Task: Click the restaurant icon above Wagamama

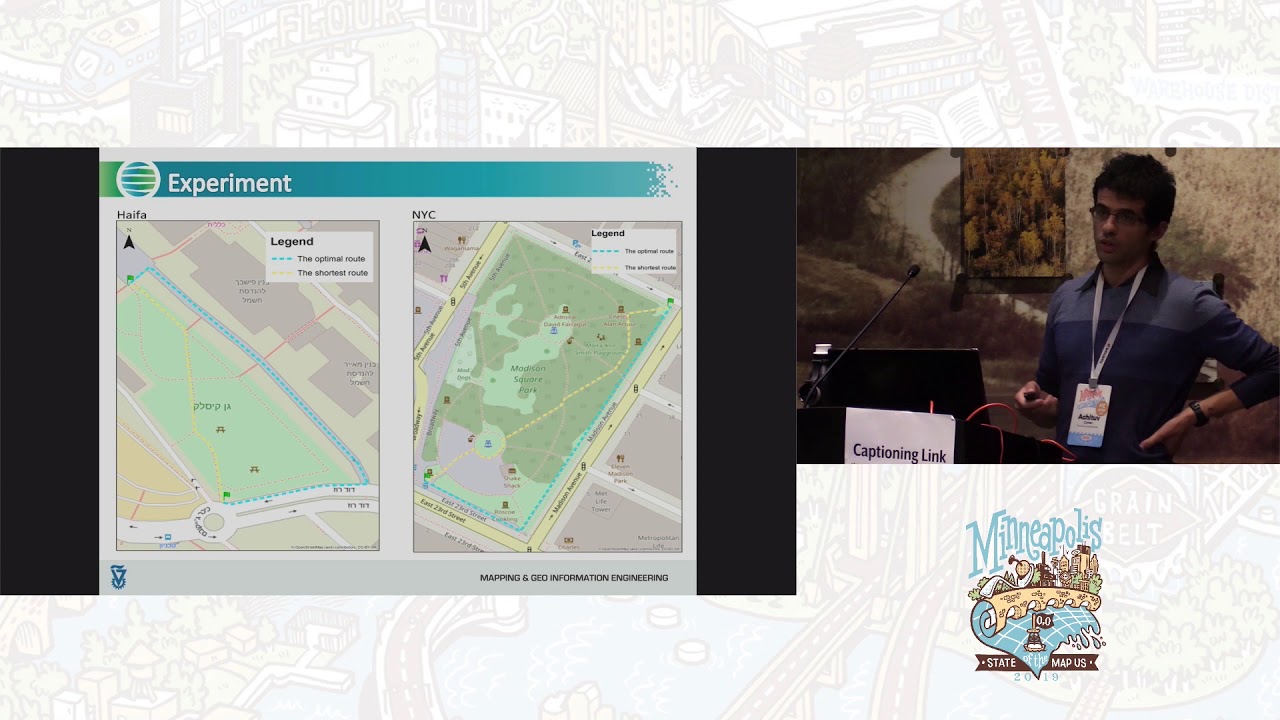Action: coord(461,240)
